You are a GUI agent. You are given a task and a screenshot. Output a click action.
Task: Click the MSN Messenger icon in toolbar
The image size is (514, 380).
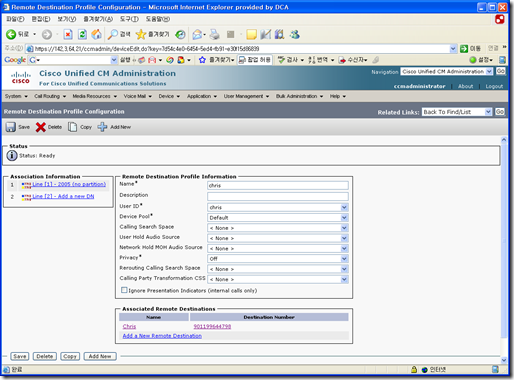click(295, 34)
